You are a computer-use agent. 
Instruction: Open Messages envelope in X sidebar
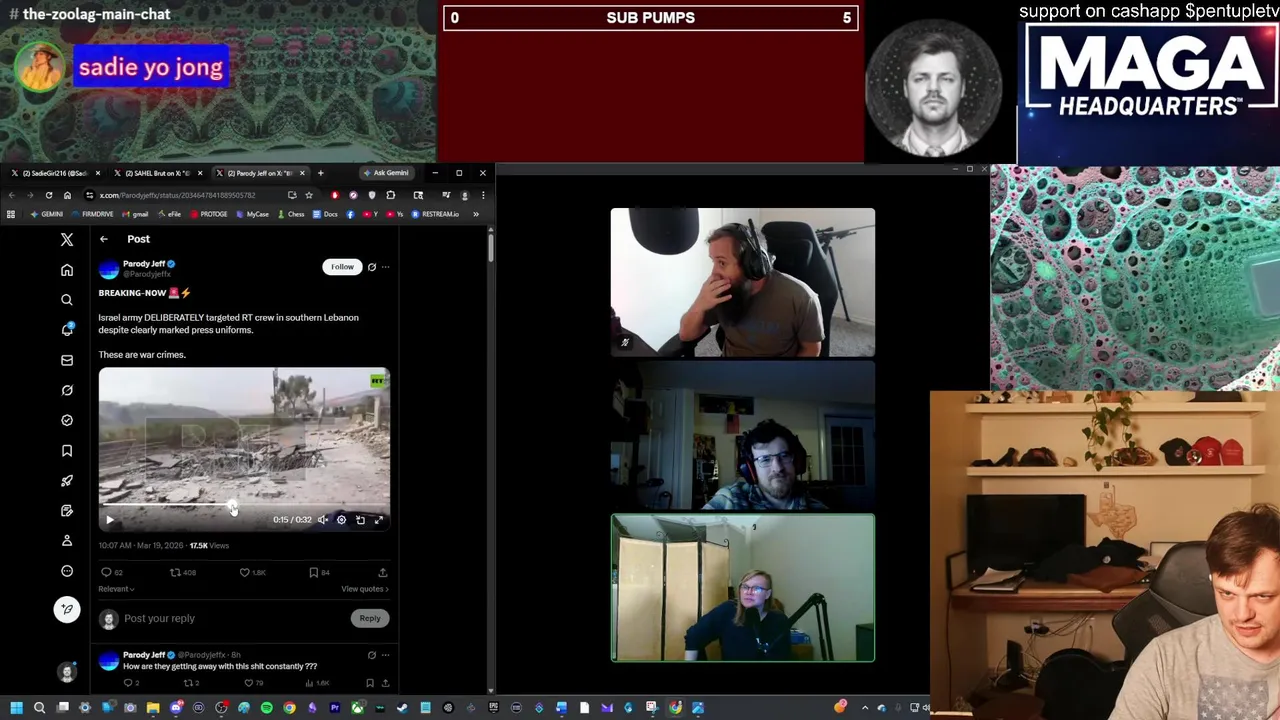click(67, 360)
